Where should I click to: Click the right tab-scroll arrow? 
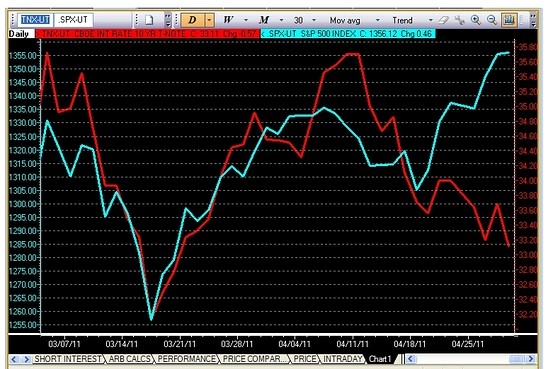tap(26, 359)
